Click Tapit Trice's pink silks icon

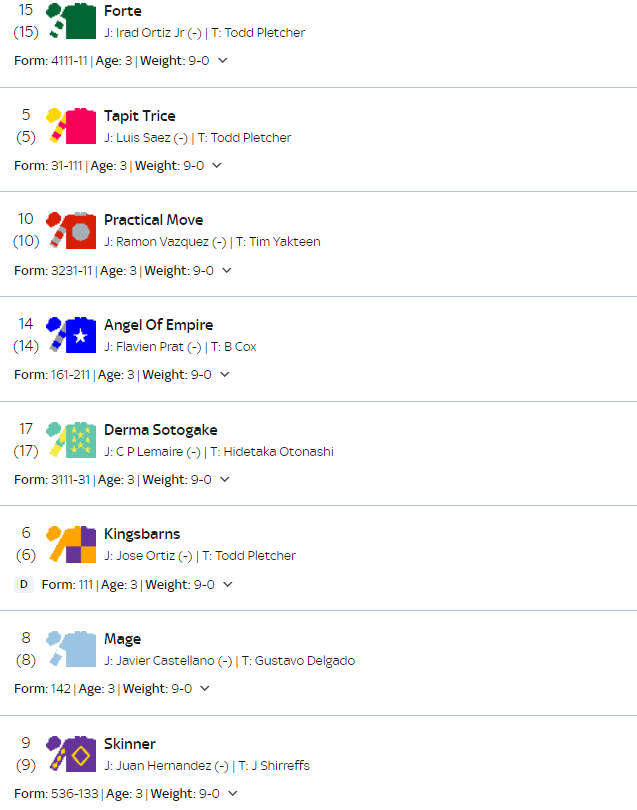[71, 126]
